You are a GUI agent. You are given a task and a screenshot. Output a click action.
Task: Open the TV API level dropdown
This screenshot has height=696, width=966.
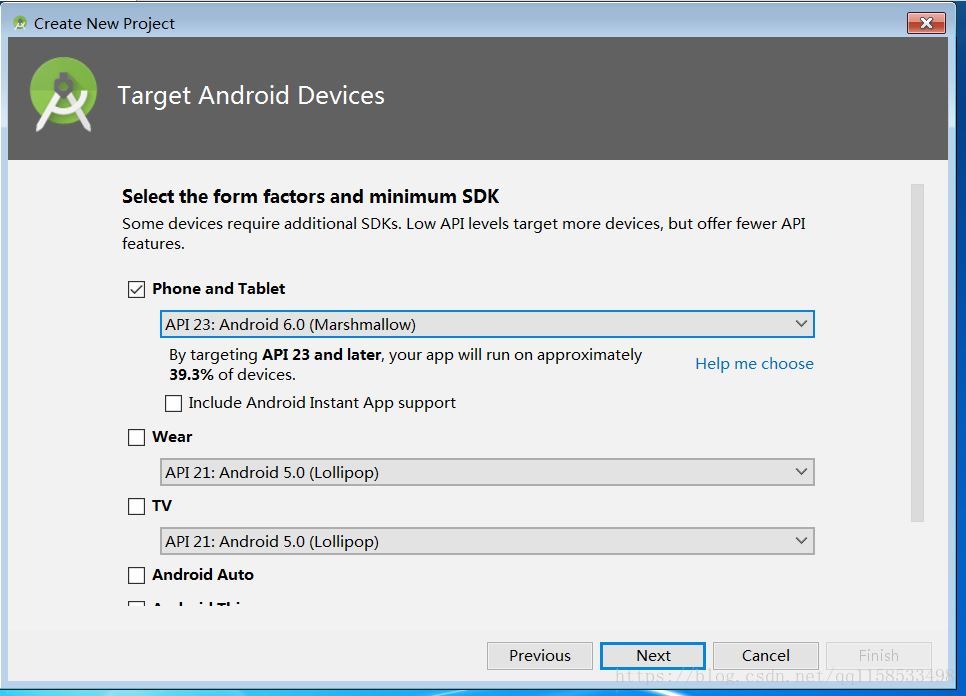pyautogui.click(x=487, y=541)
